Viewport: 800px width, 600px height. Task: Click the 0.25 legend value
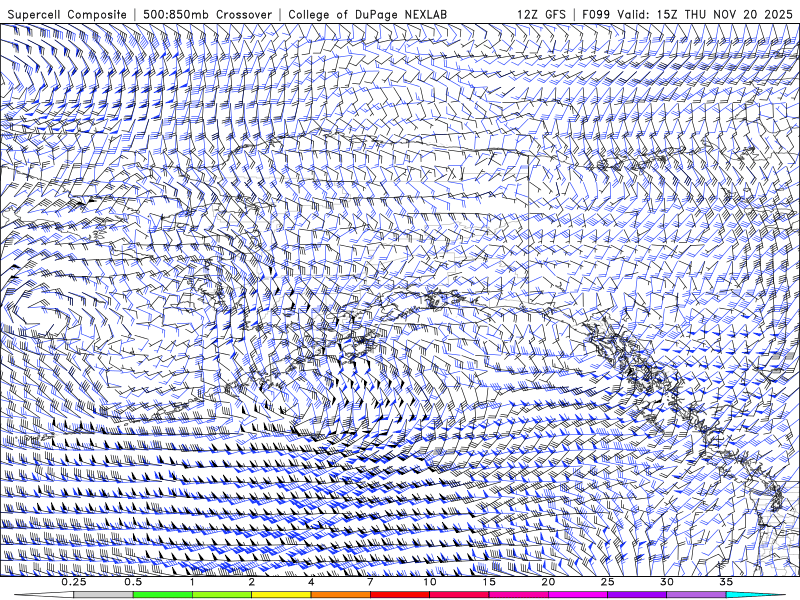click(x=74, y=582)
